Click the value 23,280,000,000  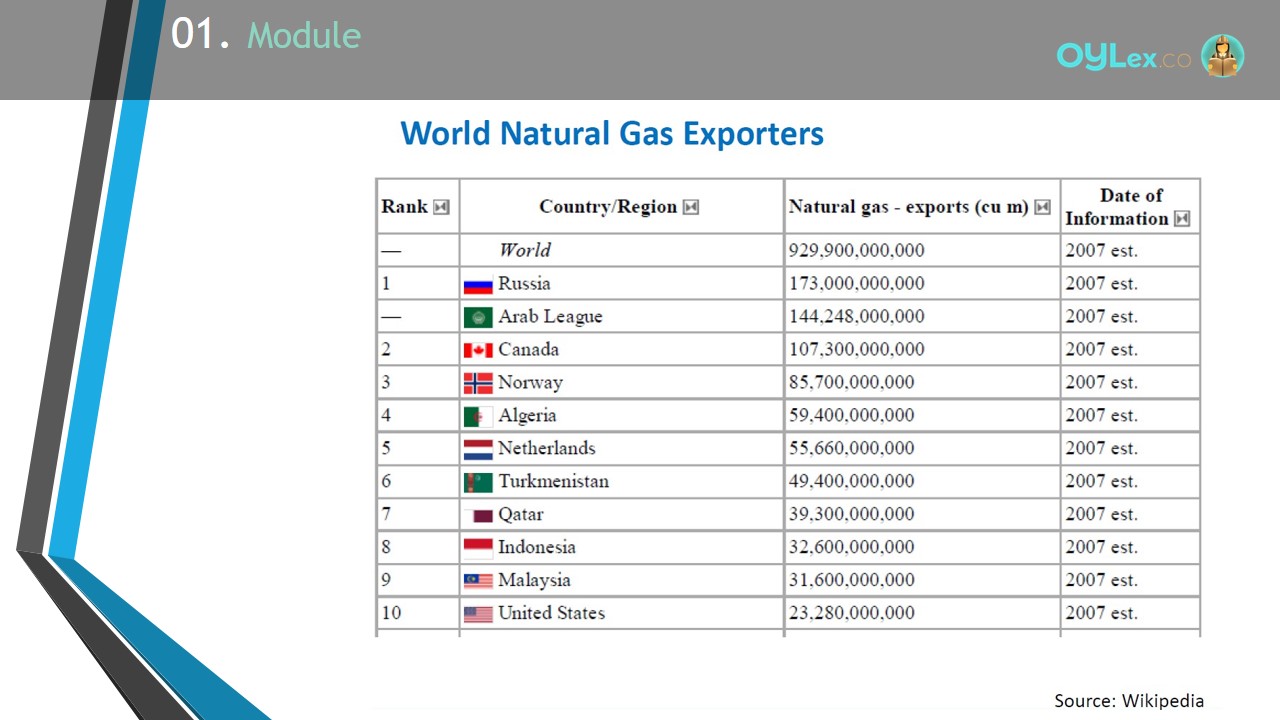pos(851,613)
